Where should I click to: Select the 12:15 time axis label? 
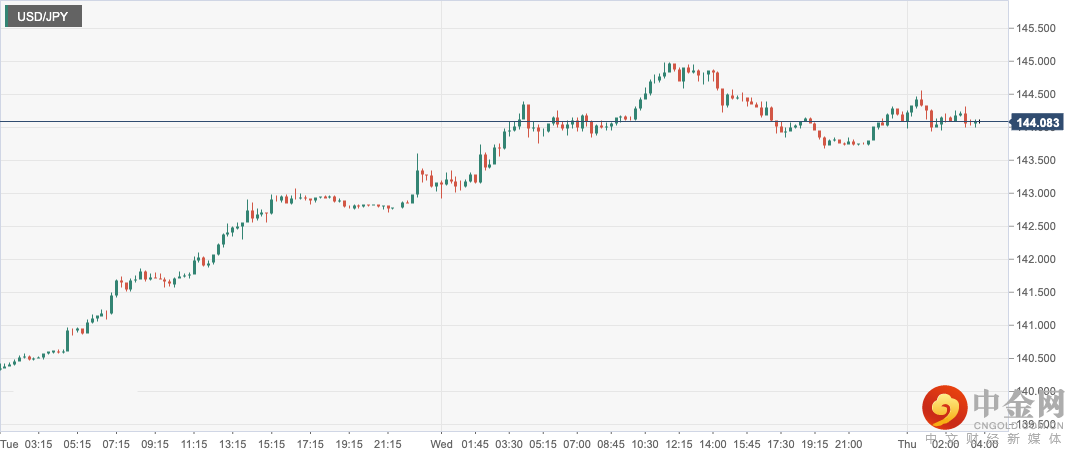(x=680, y=444)
